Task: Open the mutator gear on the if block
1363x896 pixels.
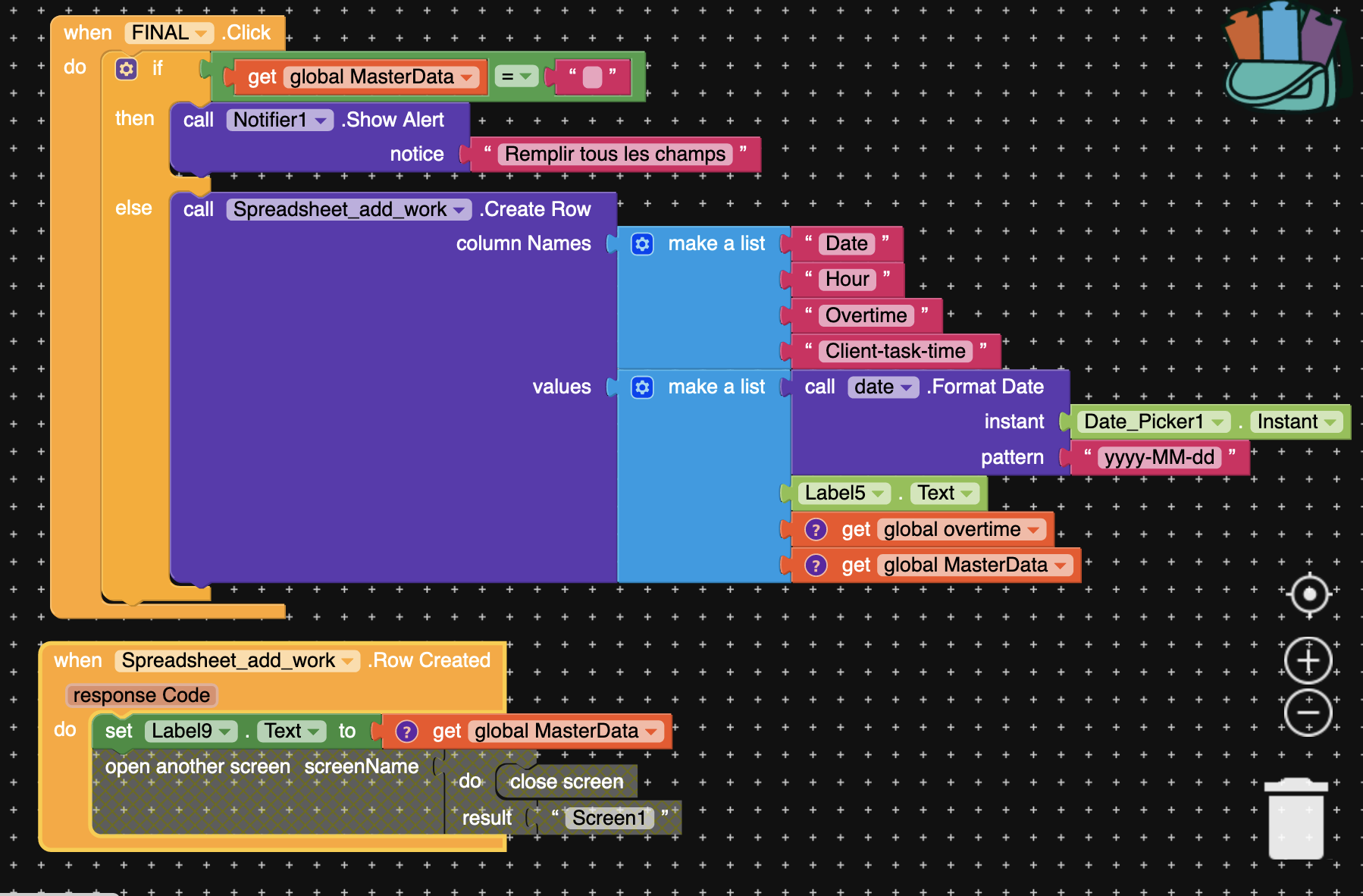Action: [x=126, y=69]
